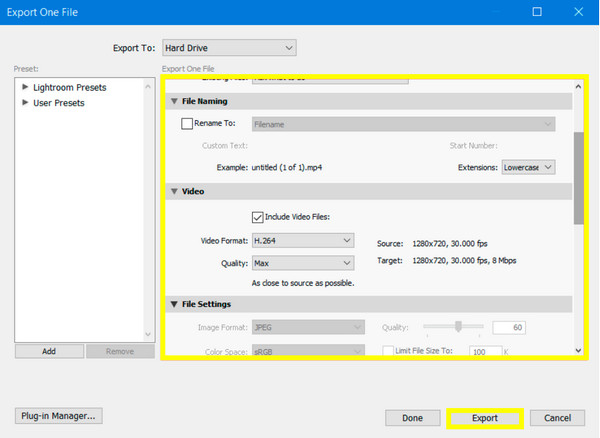Open the Image Format JPEG dropdown
Viewport: 600px width, 438px height.
coord(308,327)
